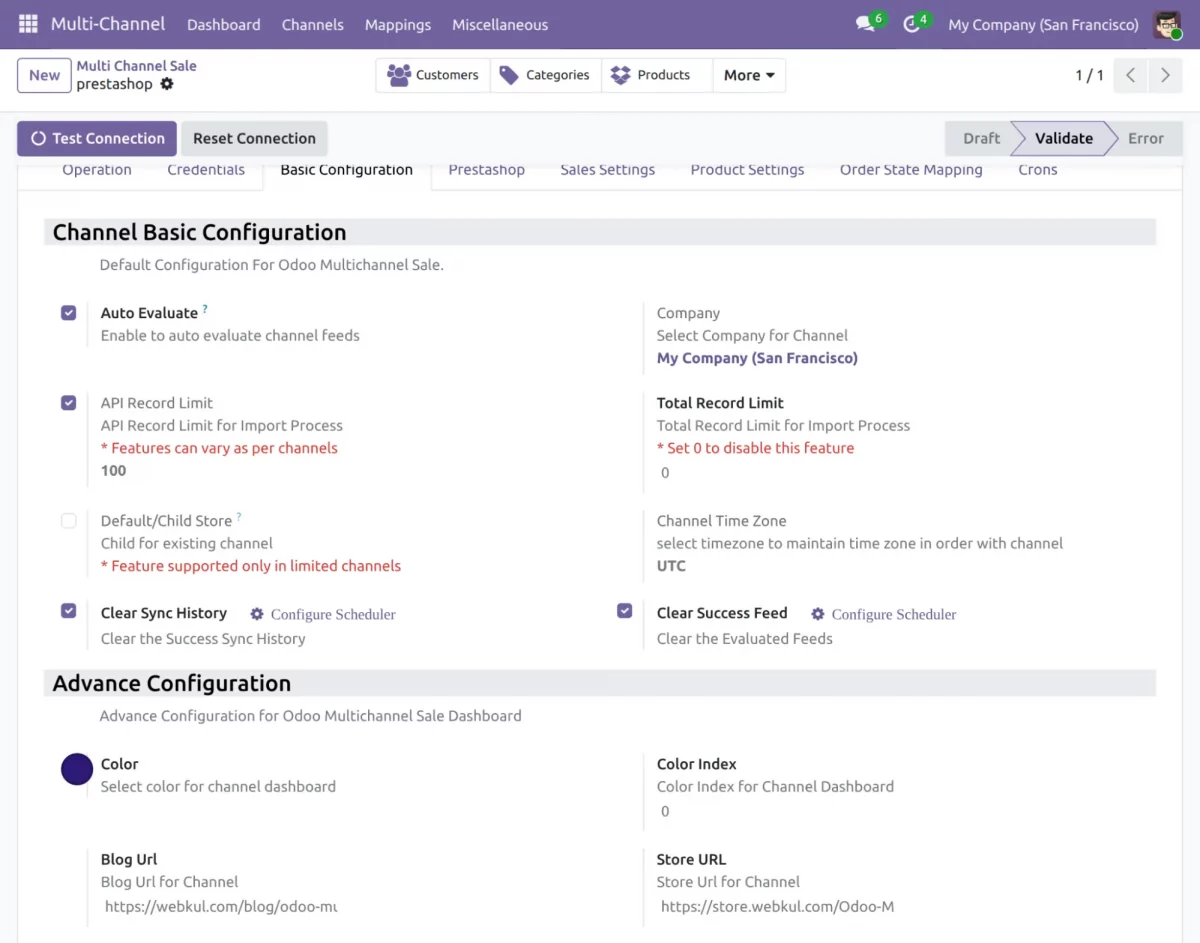Click the New button
Viewport: 1200px width, 943px height.
44,75
